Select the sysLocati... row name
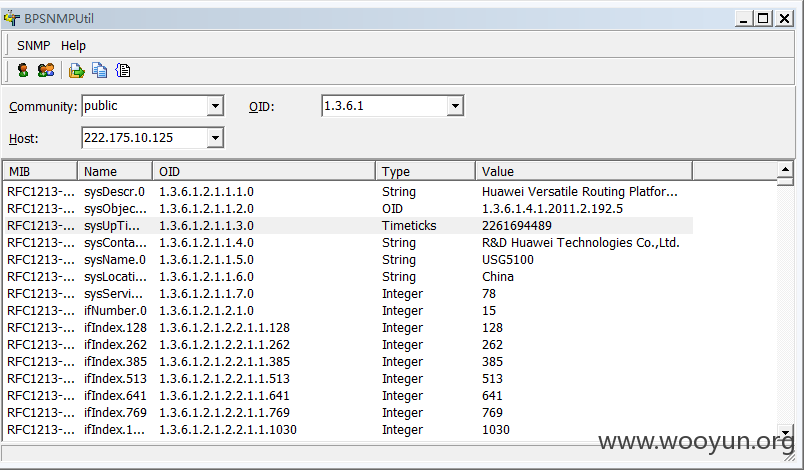 coord(115,277)
